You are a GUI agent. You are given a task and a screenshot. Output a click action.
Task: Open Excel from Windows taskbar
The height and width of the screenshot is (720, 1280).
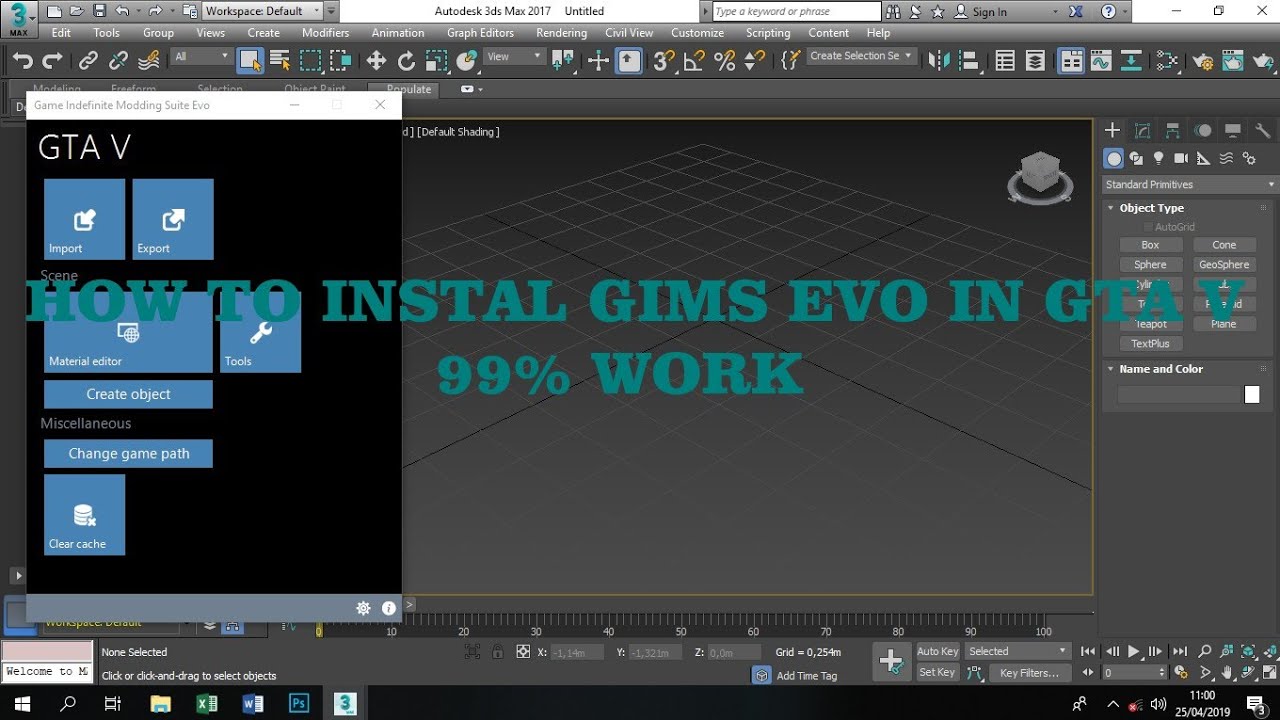[207, 703]
